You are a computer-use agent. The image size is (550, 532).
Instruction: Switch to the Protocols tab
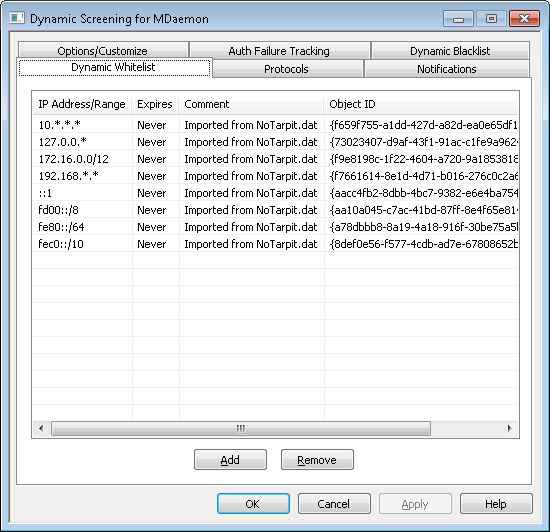[x=287, y=69]
